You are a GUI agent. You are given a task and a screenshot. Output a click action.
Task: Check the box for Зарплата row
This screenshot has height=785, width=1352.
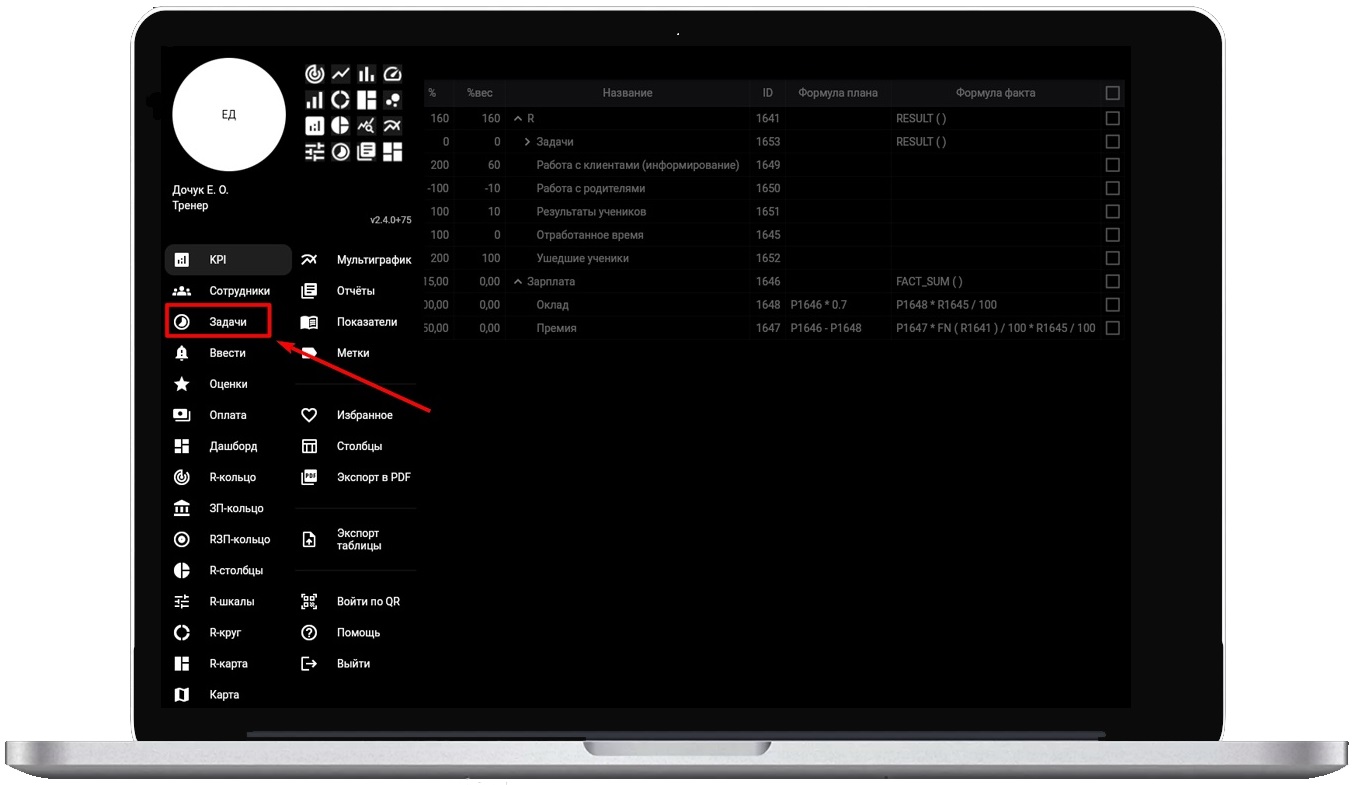(x=1112, y=282)
